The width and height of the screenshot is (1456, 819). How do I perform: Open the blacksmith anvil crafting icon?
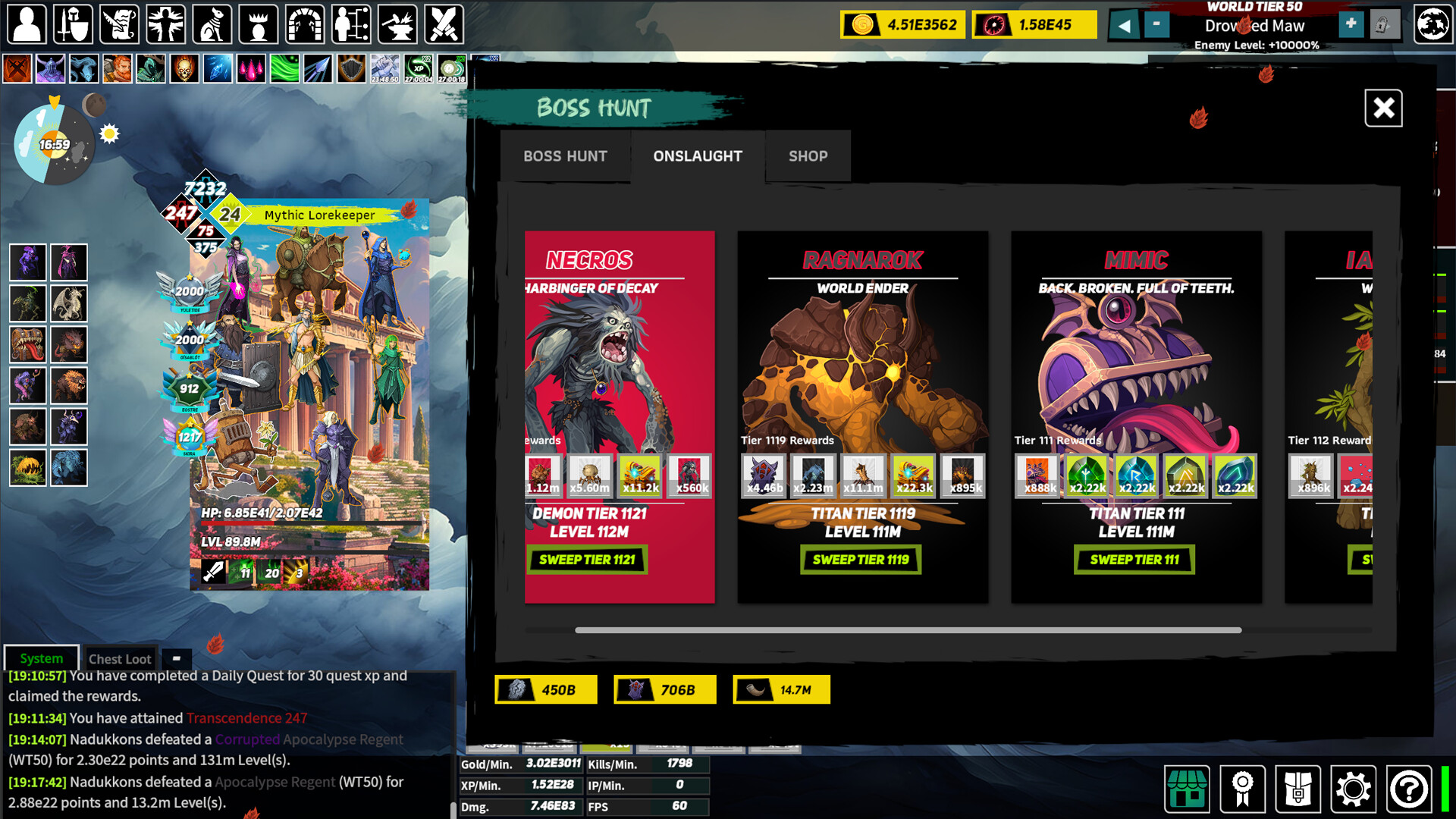pos(398,24)
